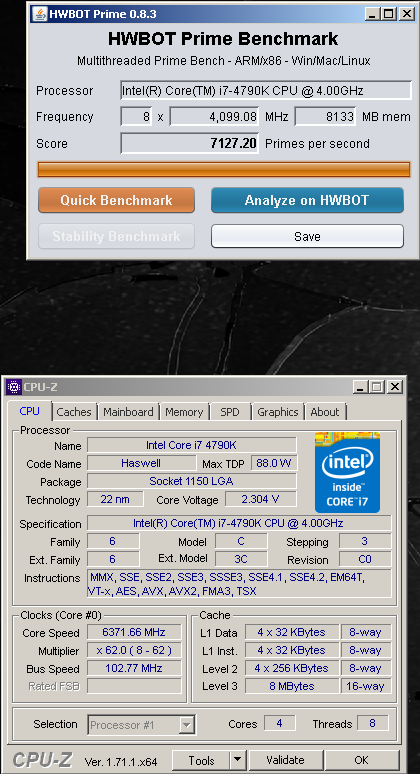Start the Quick Benchmark
Viewport: 420px width, 774px height.
coord(116,200)
